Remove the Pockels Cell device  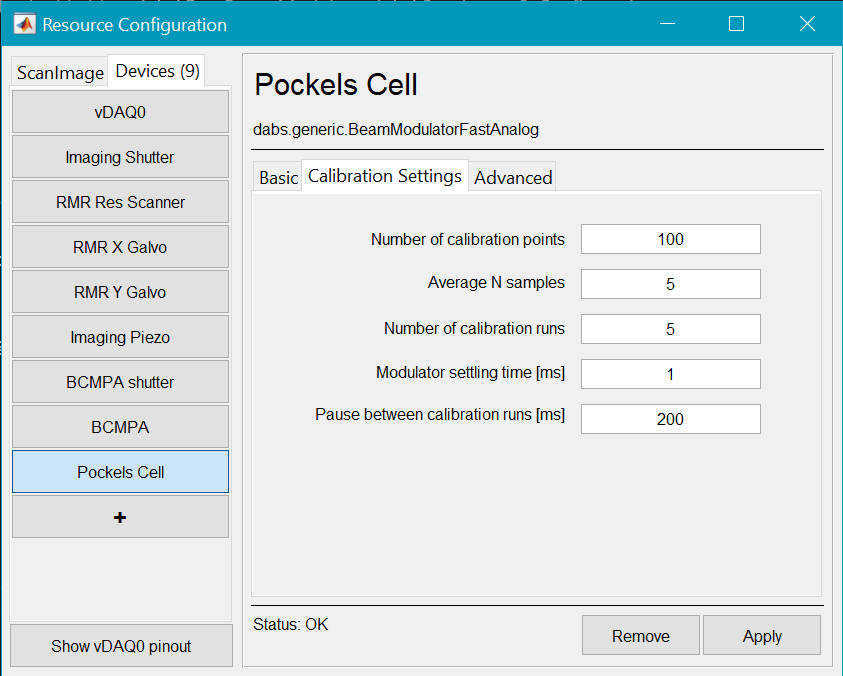641,636
